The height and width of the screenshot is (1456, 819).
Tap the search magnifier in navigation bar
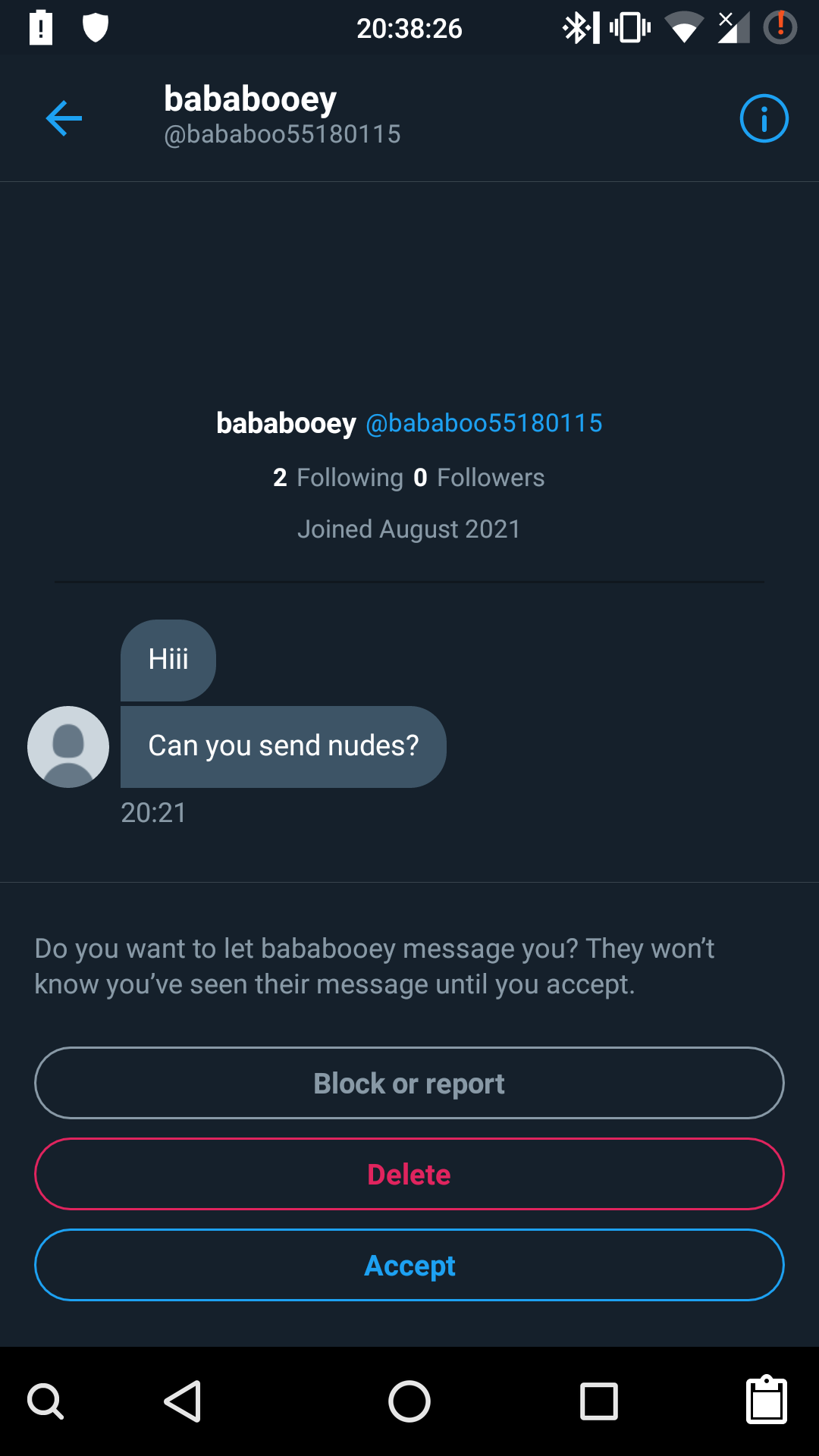(x=45, y=1401)
